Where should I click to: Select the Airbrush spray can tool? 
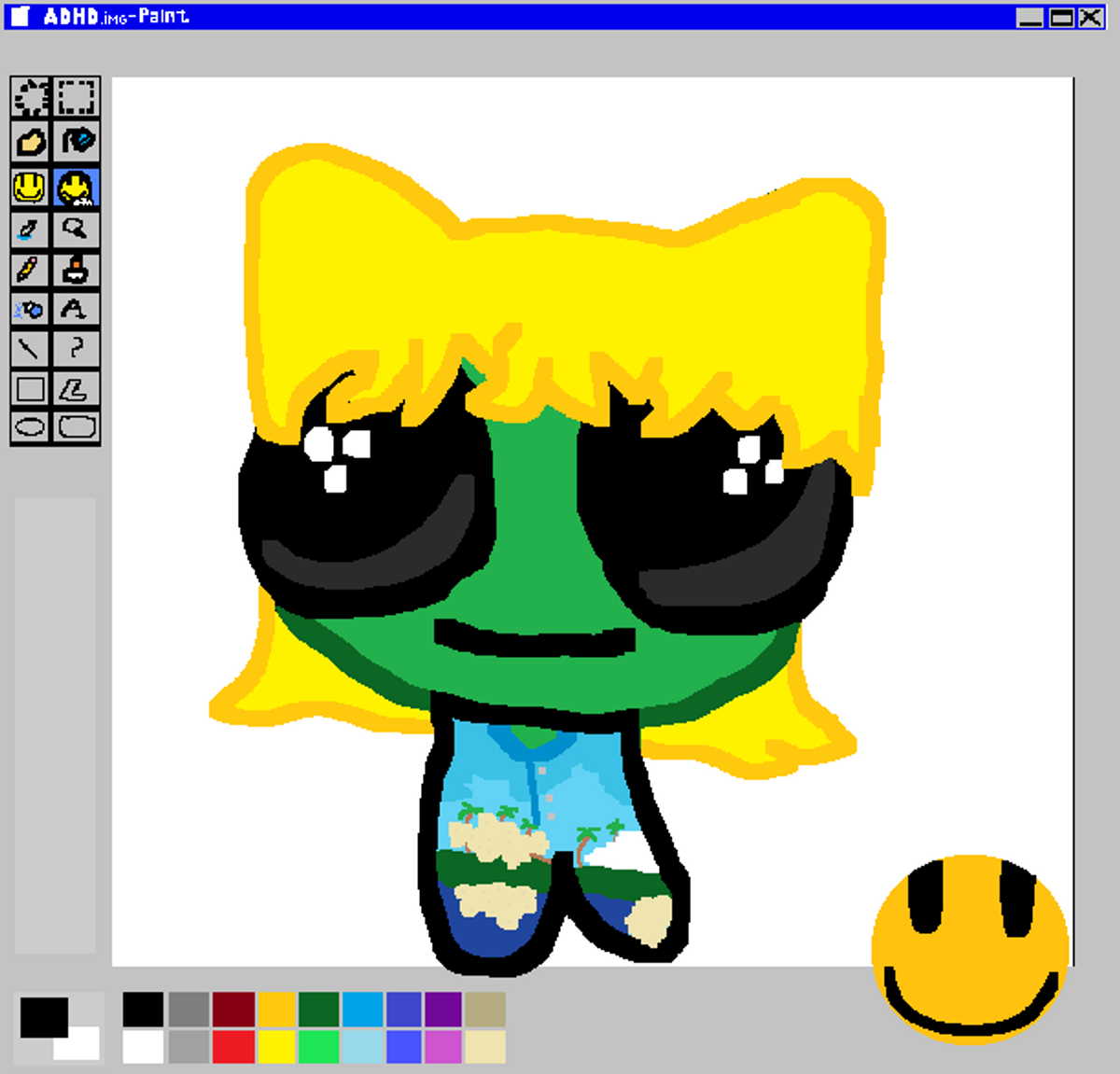[x=31, y=309]
